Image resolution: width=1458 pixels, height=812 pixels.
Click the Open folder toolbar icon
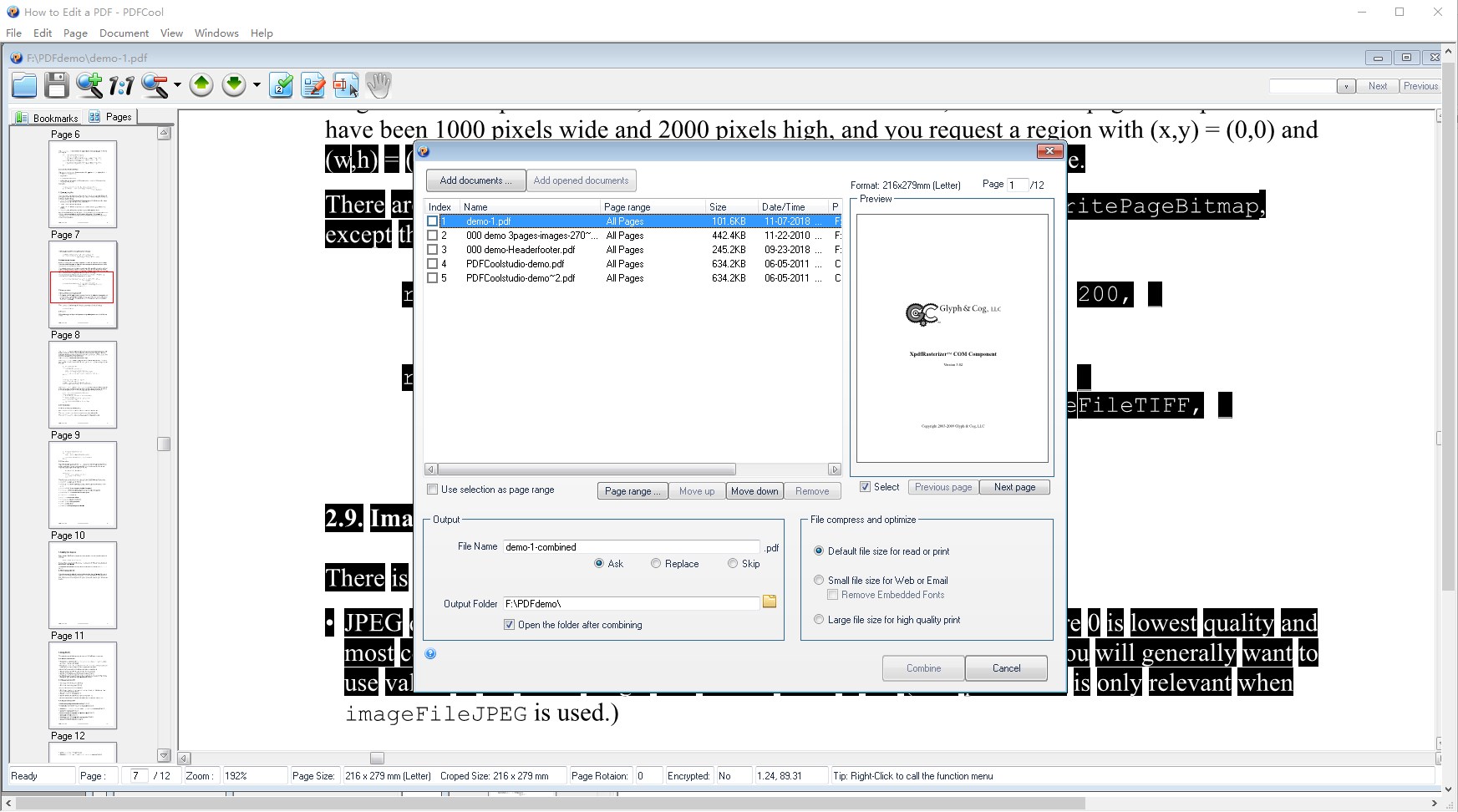tap(24, 84)
